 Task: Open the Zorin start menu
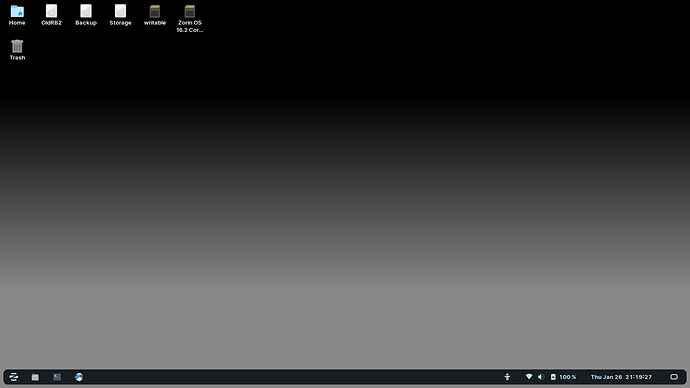point(14,377)
